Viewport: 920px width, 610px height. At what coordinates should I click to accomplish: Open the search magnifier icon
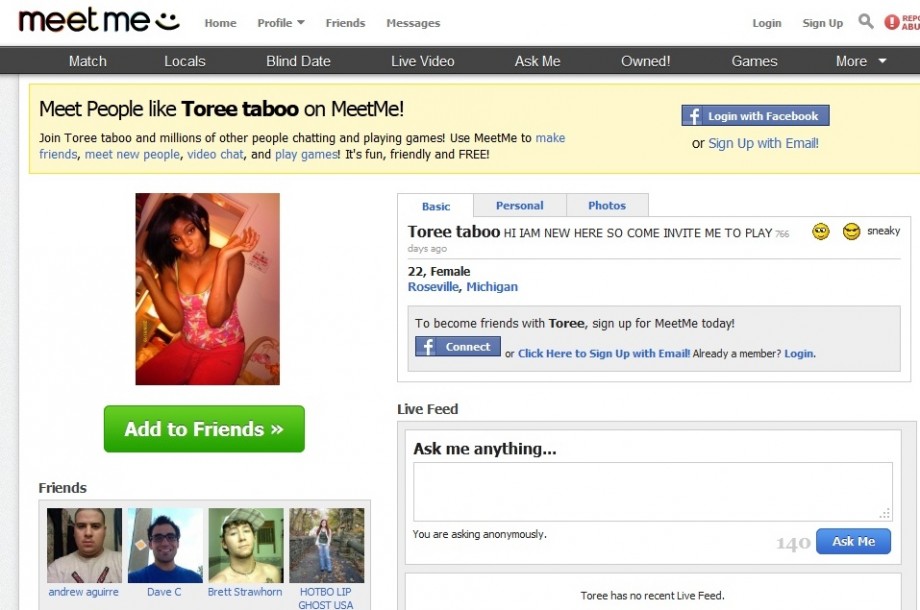pos(865,22)
